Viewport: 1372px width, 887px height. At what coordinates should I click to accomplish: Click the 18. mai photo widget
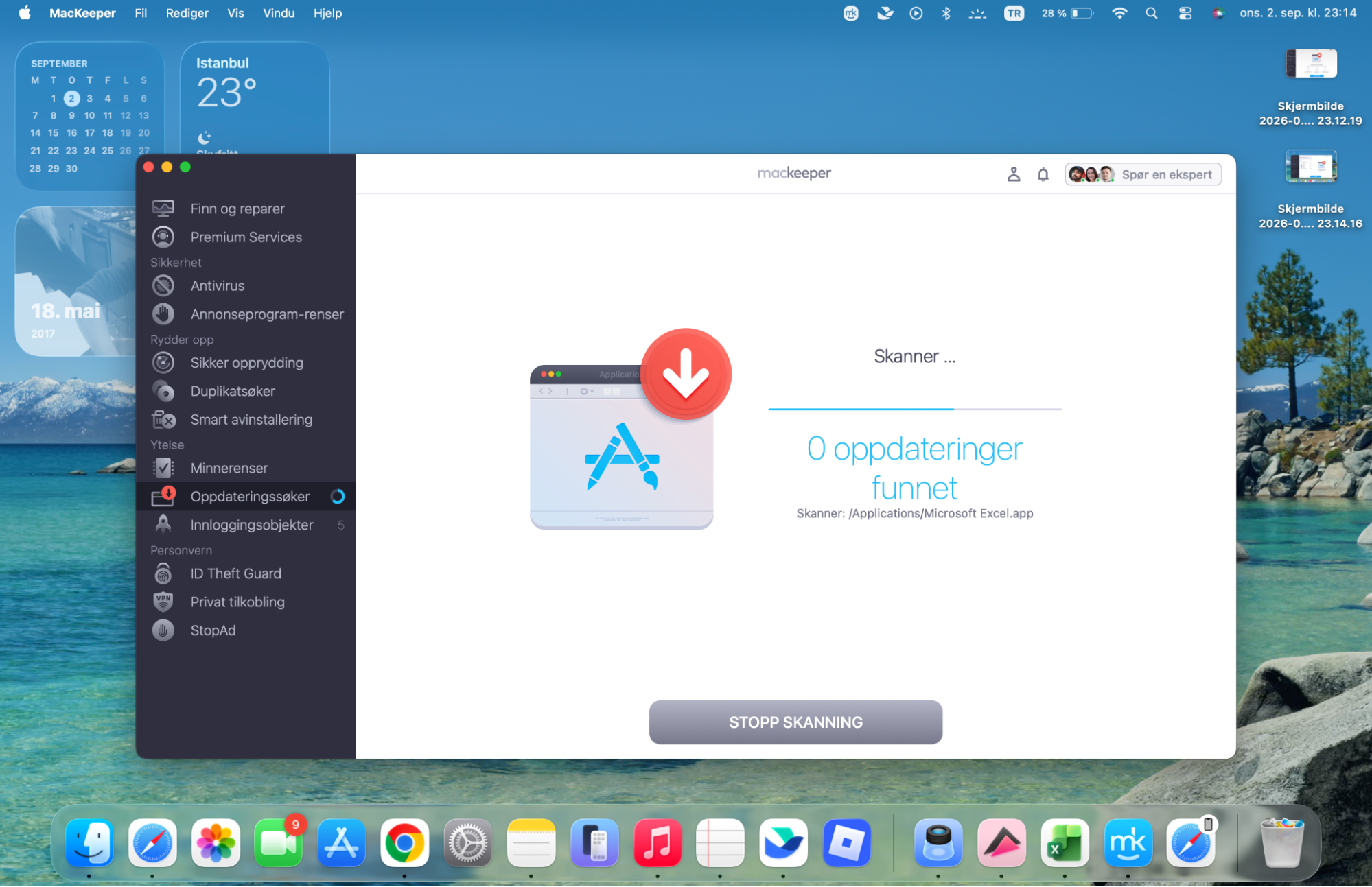point(75,281)
